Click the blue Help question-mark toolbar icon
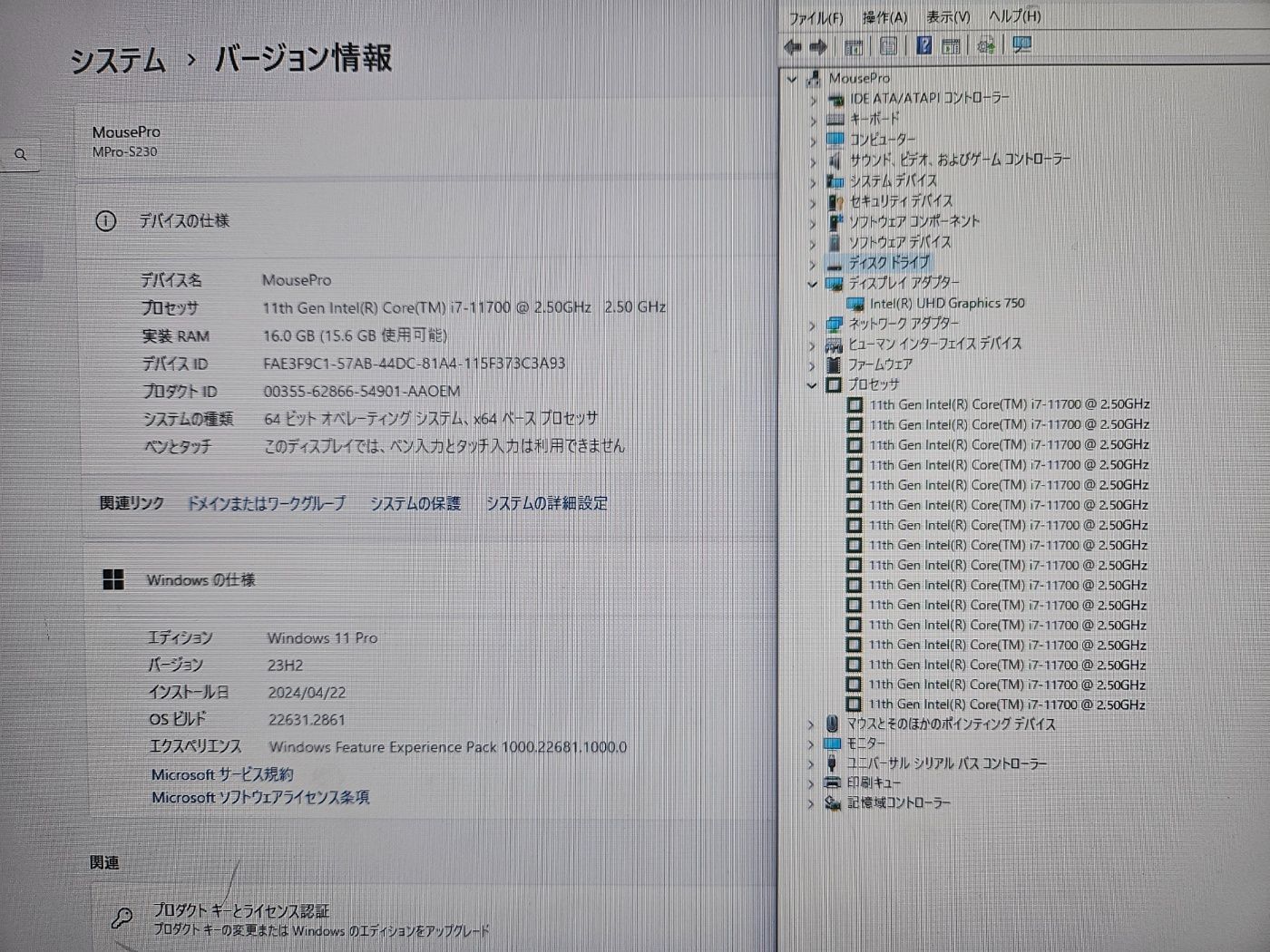Viewport: 1270px width, 952px height. pyautogui.click(x=924, y=45)
